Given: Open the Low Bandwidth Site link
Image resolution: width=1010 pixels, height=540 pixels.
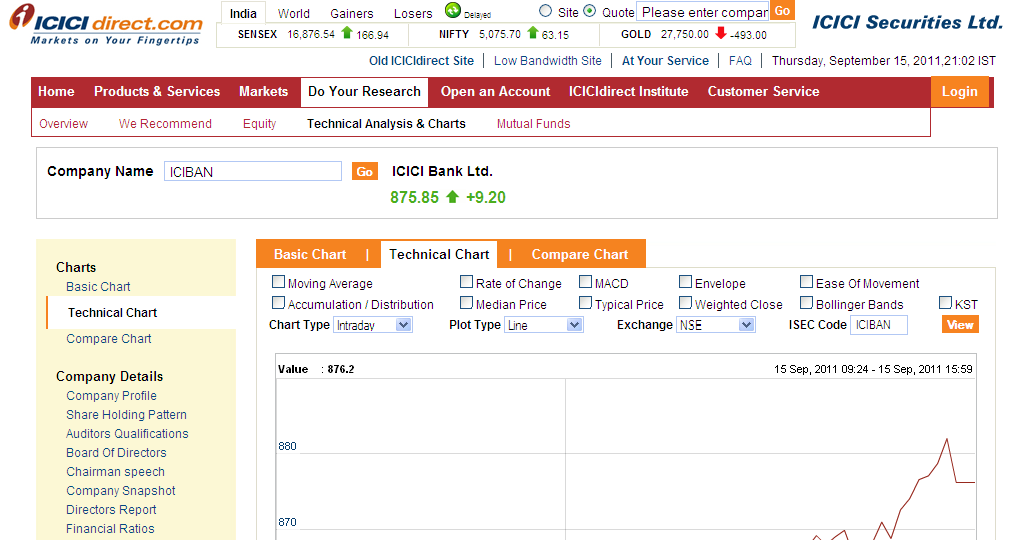Looking at the screenshot, I should click(x=548, y=61).
